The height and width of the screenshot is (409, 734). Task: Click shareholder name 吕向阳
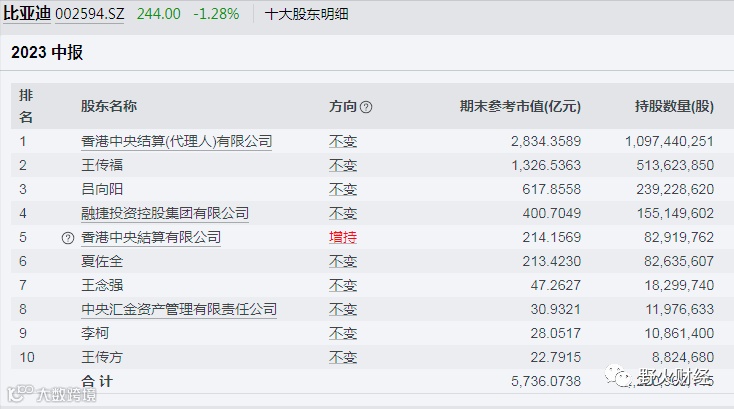[102, 189]
